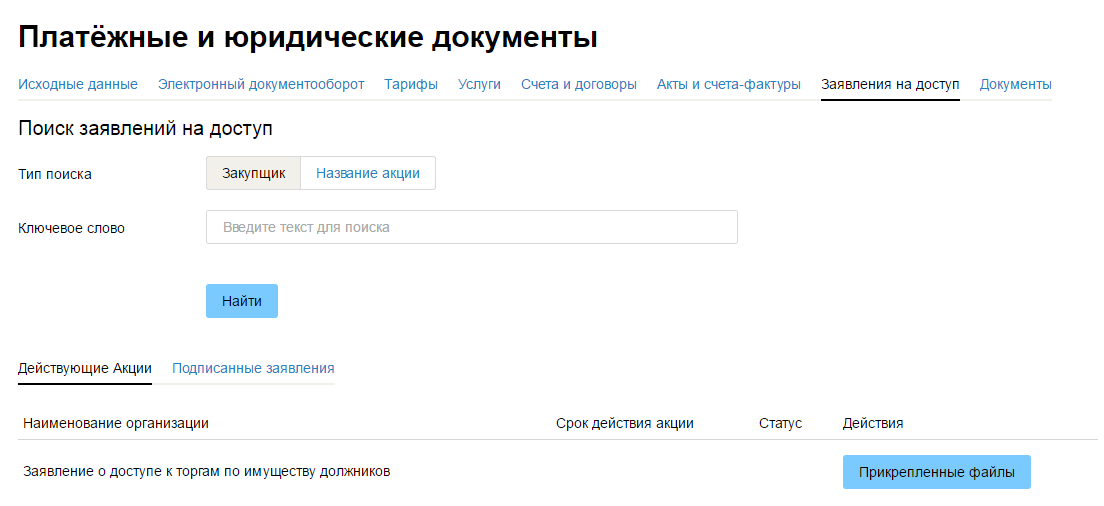The image size is (1104, 506).
Task: Click the Заявления на доступ tab
Action: pyautogui.click(x=890, y=85)
